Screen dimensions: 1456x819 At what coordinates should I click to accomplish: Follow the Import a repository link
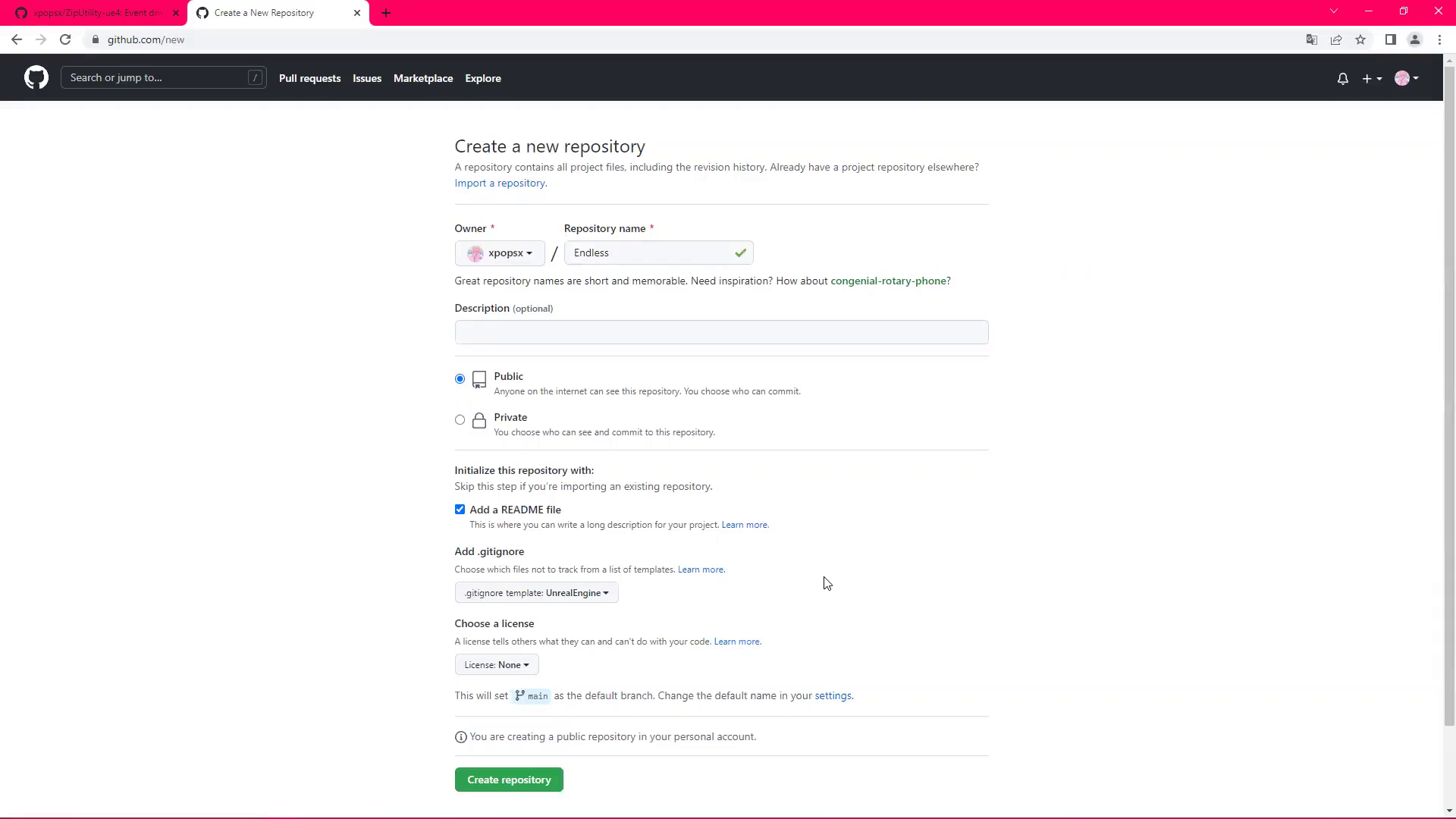500,183
